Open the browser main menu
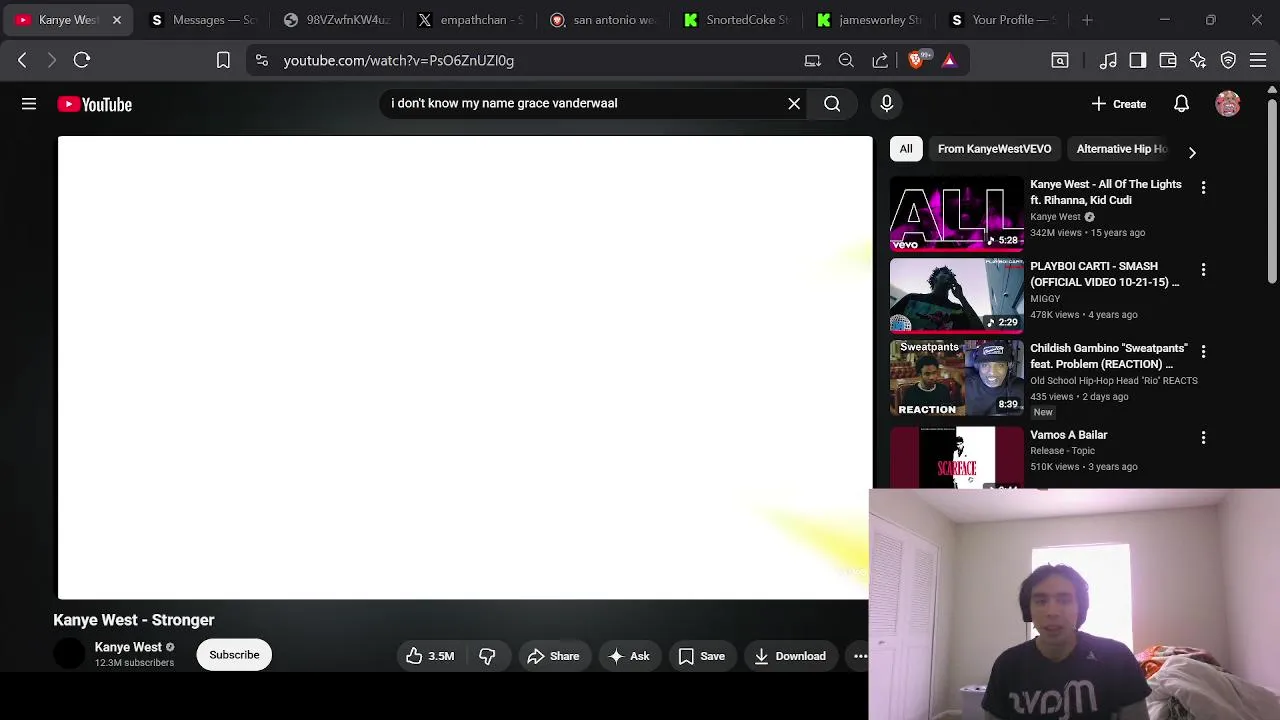Viewport: 1280px width, 720px height. coord(1258,60)
